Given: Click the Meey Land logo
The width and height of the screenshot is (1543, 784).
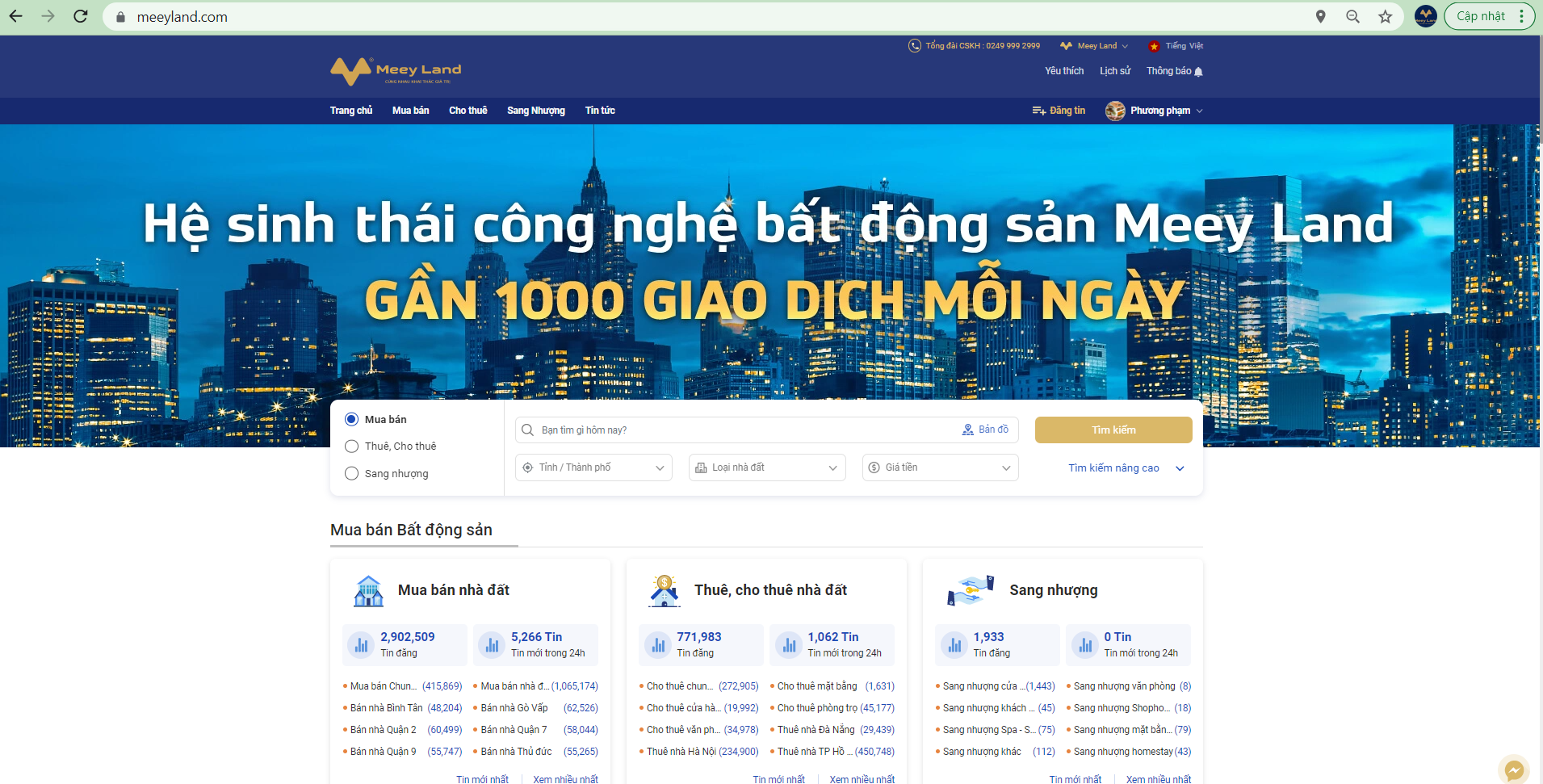Looking at the screenshot, I should coord(396,71).
